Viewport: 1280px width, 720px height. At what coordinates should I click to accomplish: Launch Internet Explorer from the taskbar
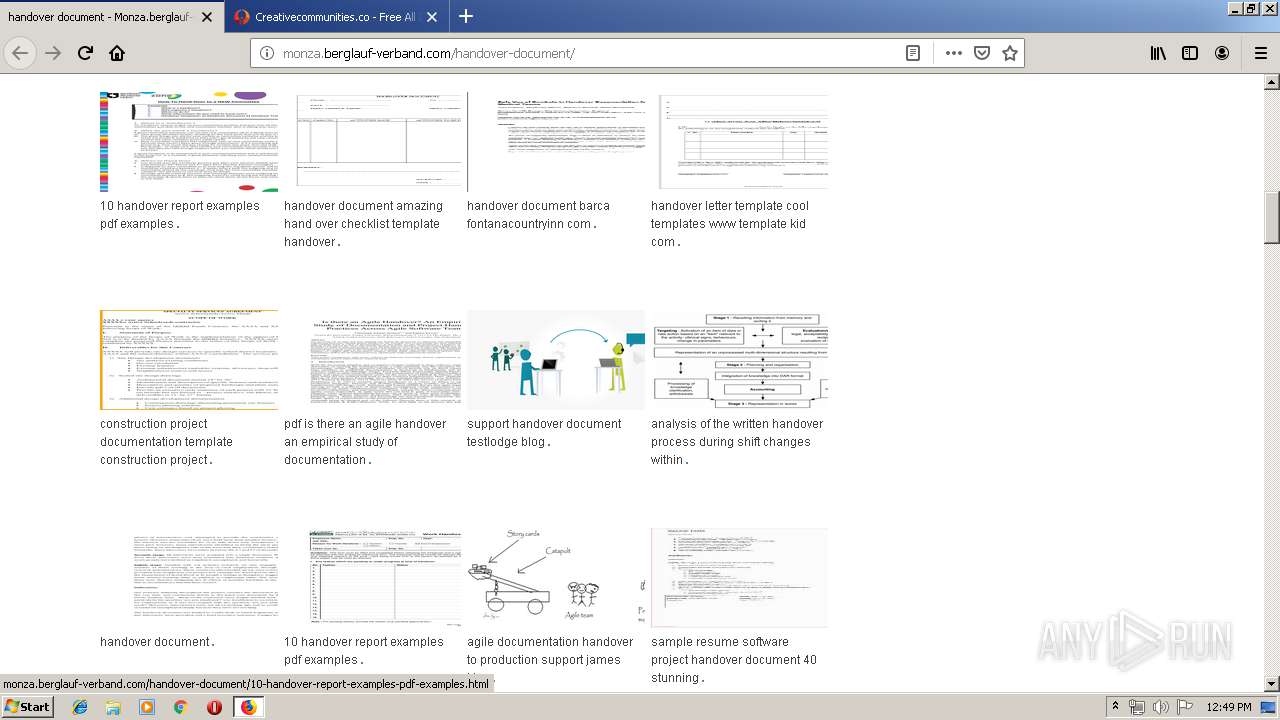80,707
